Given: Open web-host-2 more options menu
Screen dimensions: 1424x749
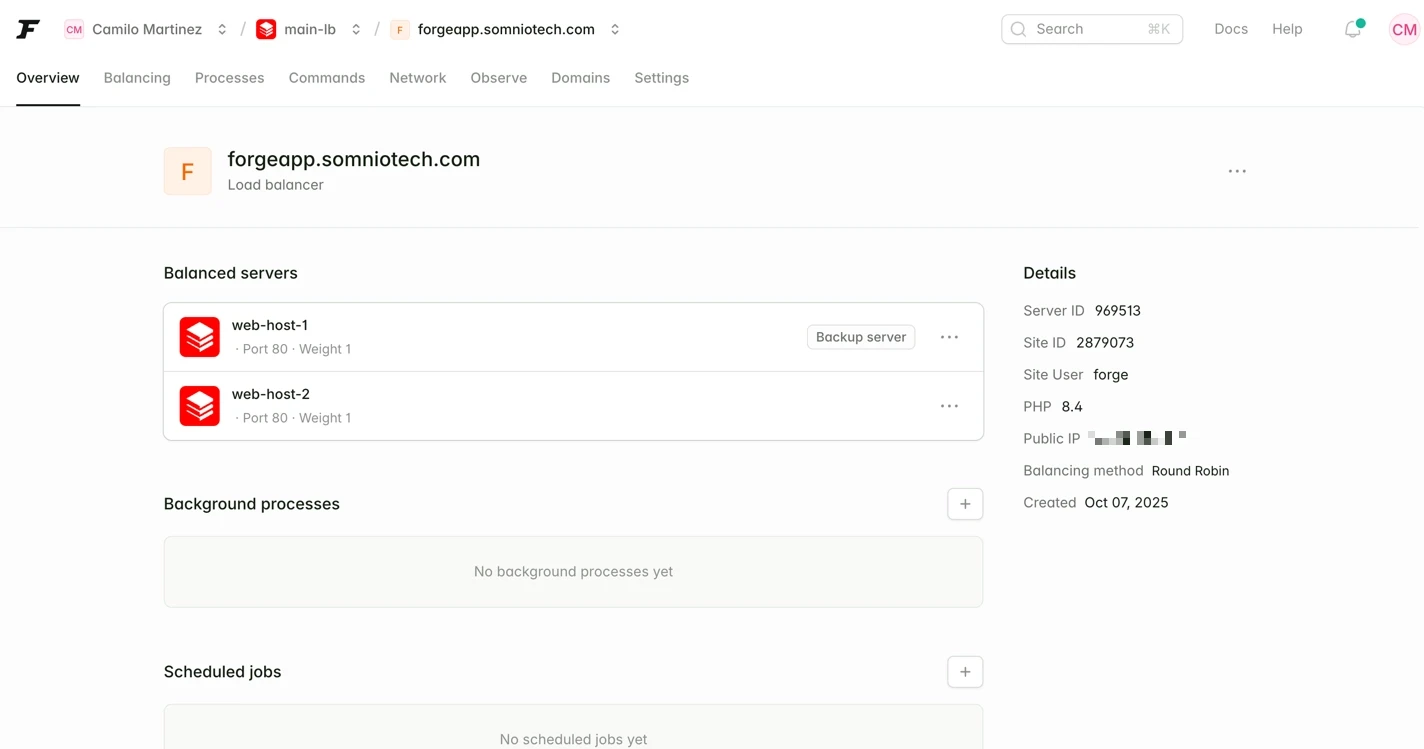Looking at the screenshot, I should tap(949, 406).
